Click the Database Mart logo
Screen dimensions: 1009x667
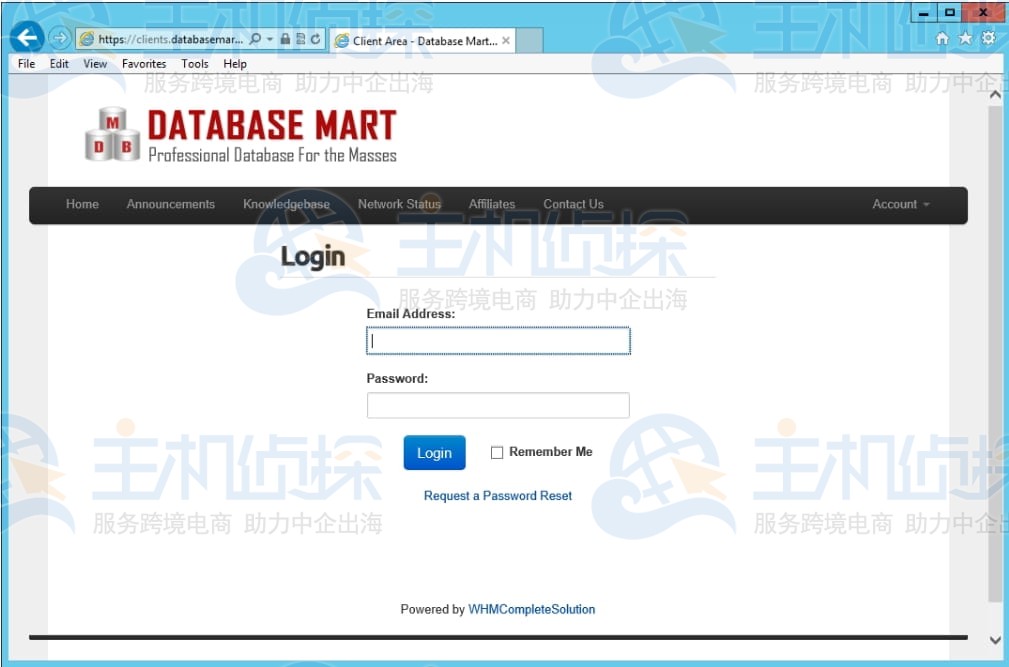click(238, 135)
